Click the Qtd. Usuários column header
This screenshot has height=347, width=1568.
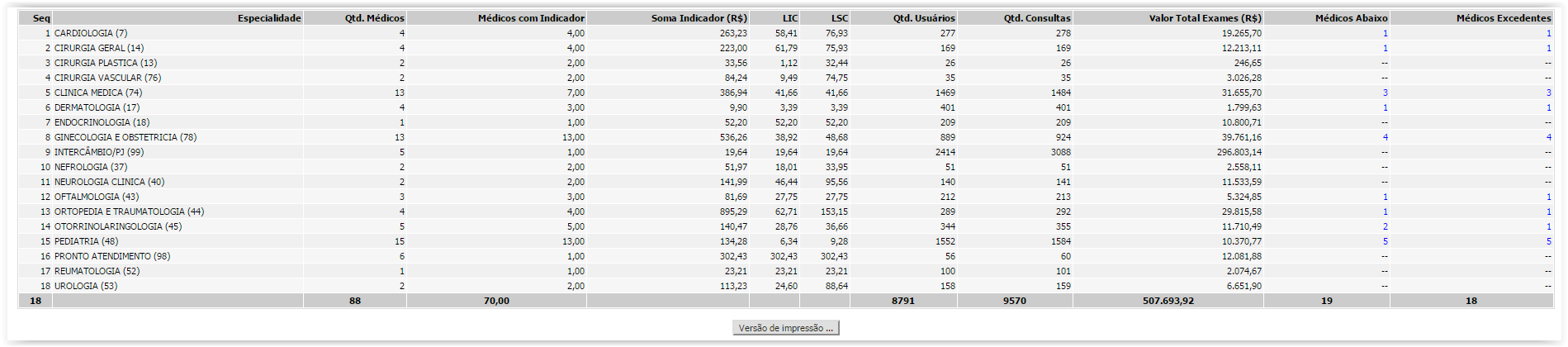[x=924, y=18]
